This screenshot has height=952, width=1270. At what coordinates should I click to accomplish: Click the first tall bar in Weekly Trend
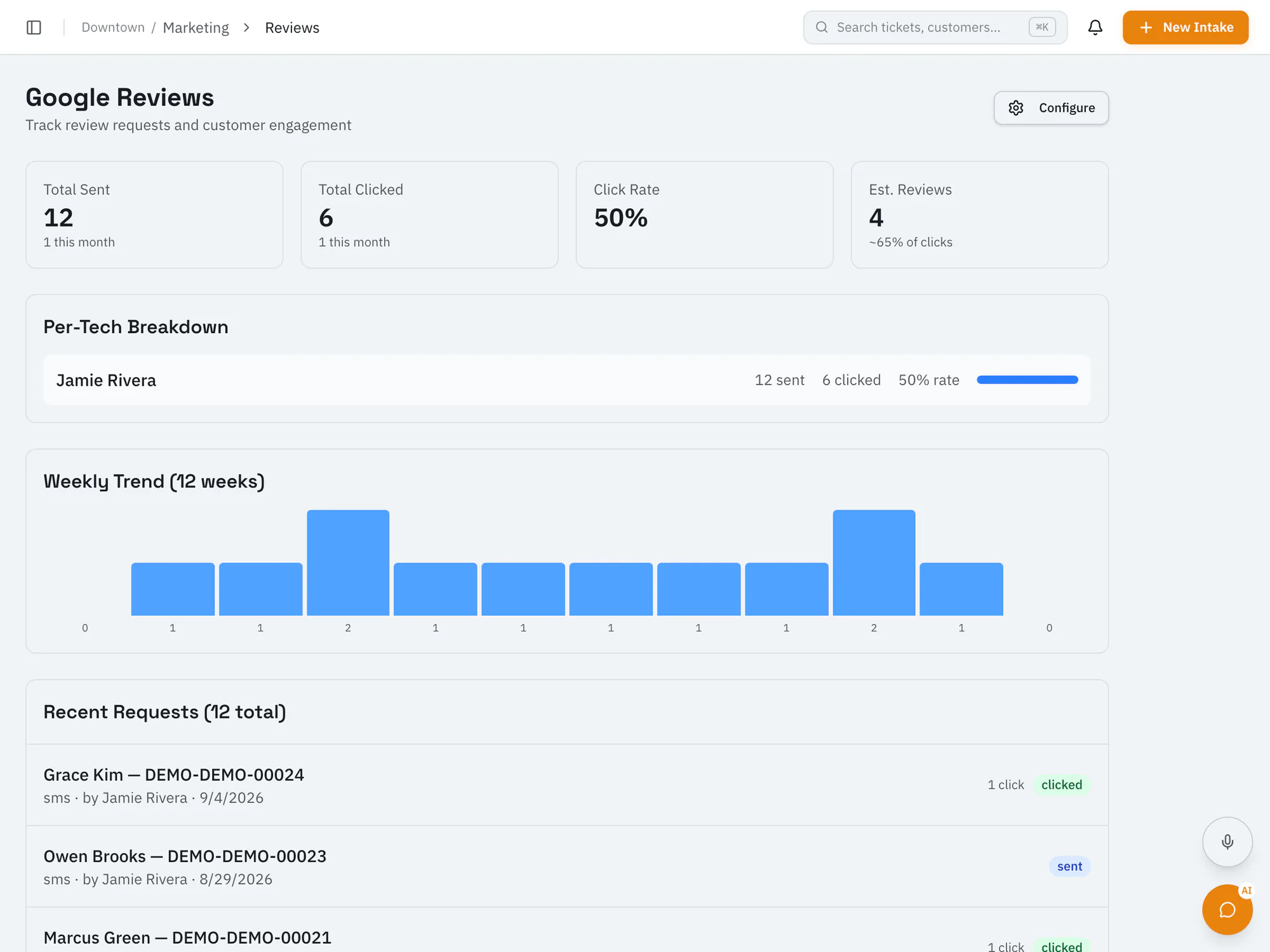click(348, 562)
